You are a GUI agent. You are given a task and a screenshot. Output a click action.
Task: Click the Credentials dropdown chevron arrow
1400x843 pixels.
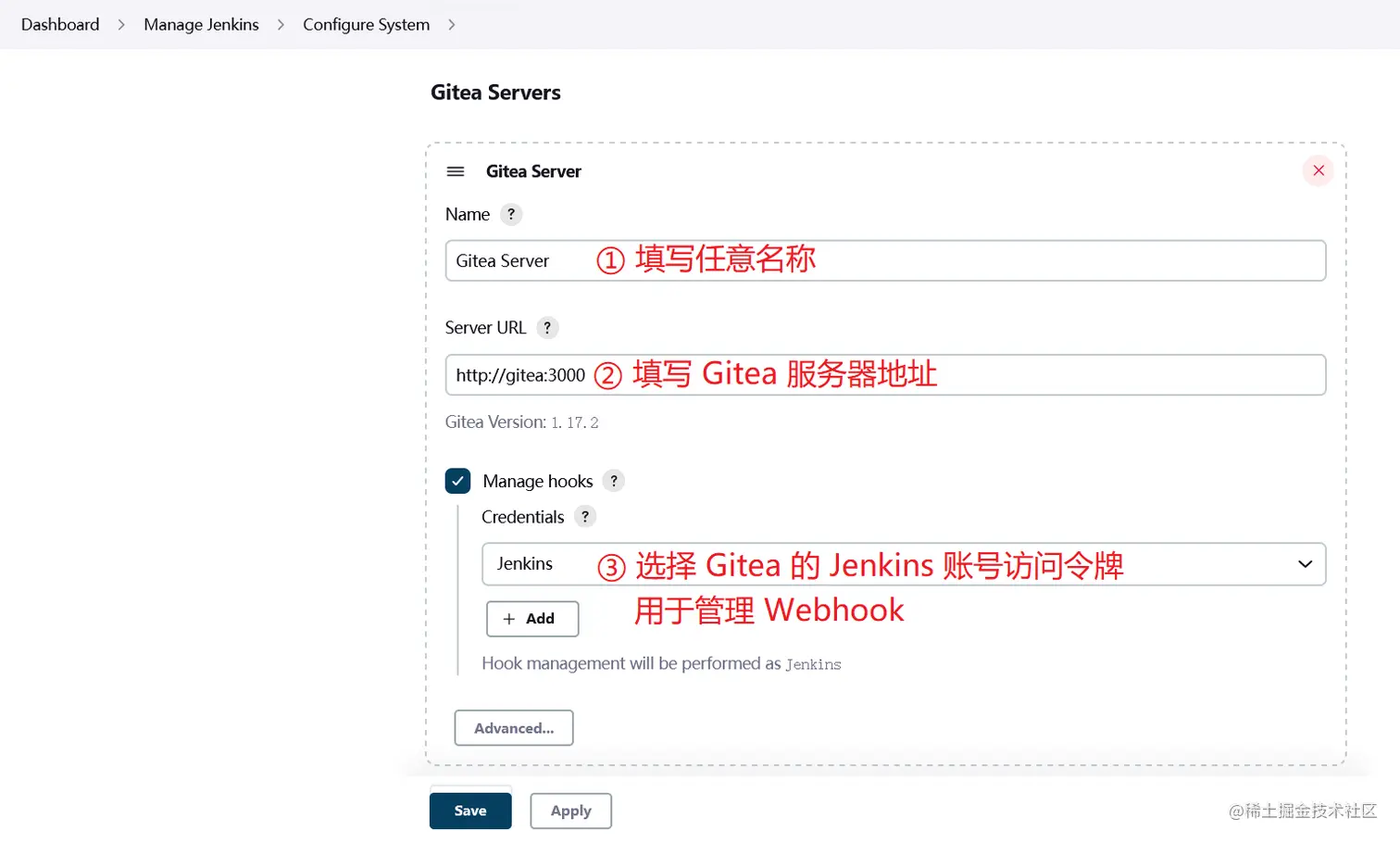pos(1305,564)
